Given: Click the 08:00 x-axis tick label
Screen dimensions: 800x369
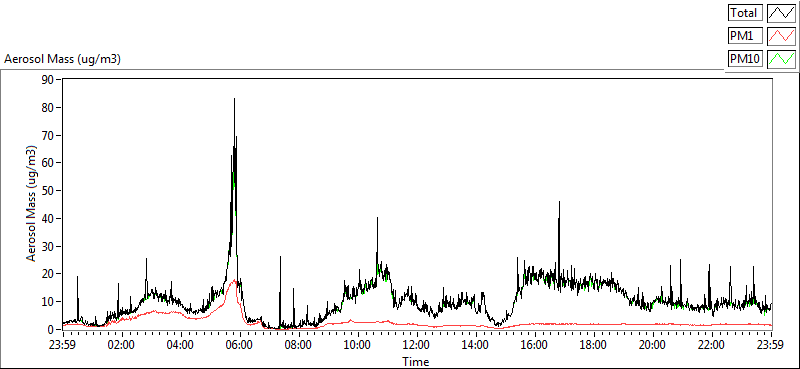Looking at the screenshot, I should [298, 345].
